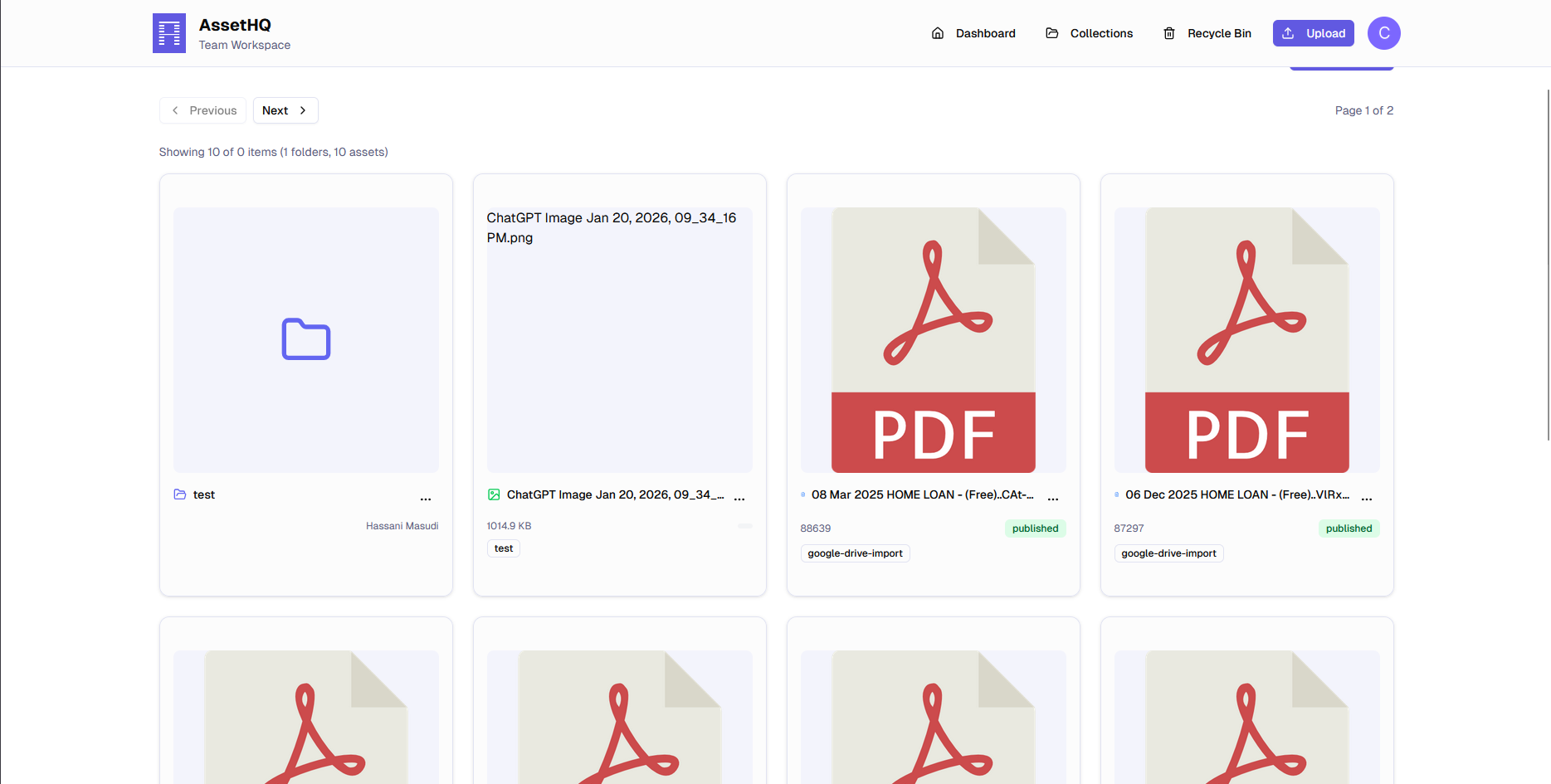Open the ellipsis menu on ChatGPT Image asset
The height and width of the screenshot is (784, 1551).
(x=739, y=498)
